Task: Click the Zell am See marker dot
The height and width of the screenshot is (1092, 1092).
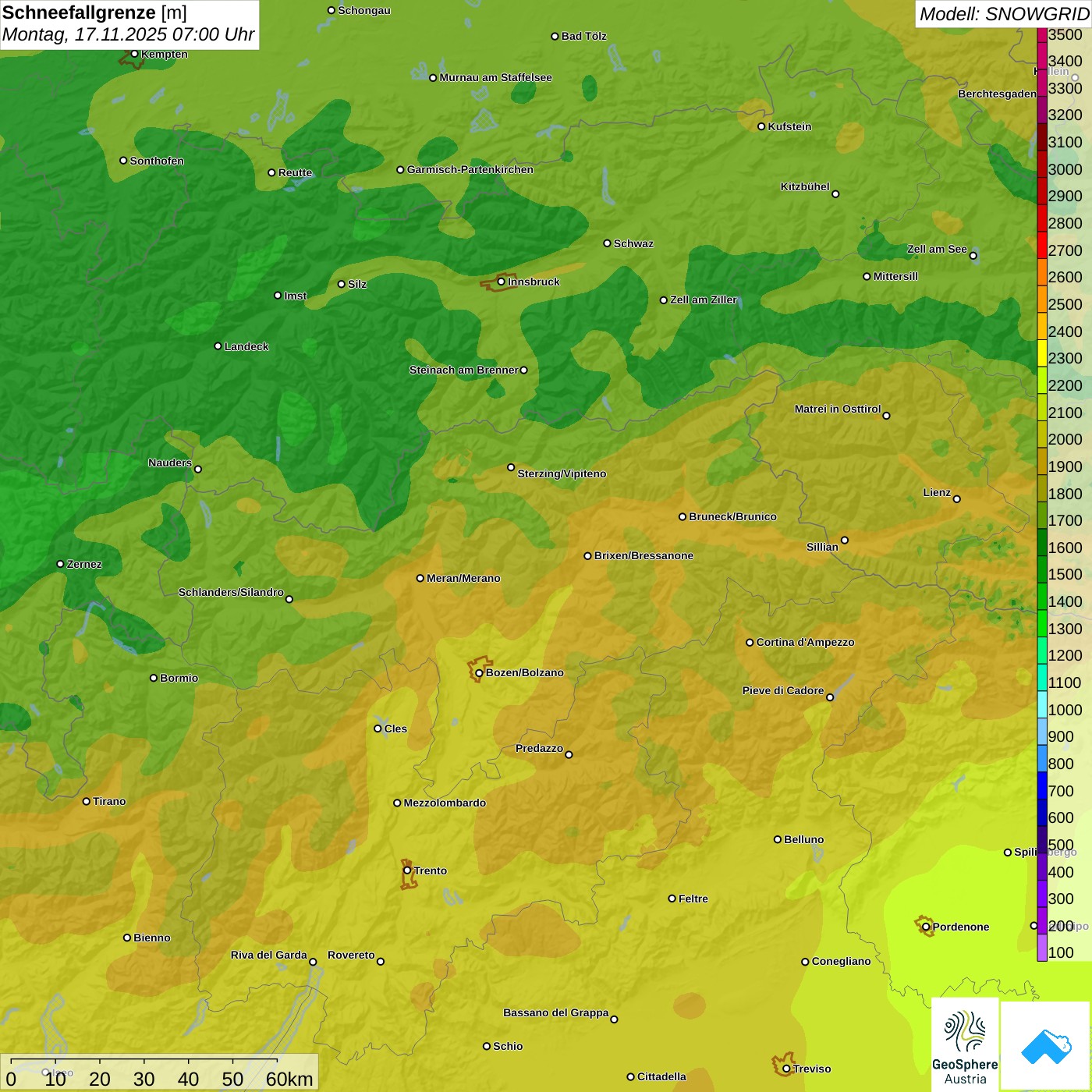Action: click(973, 255)
